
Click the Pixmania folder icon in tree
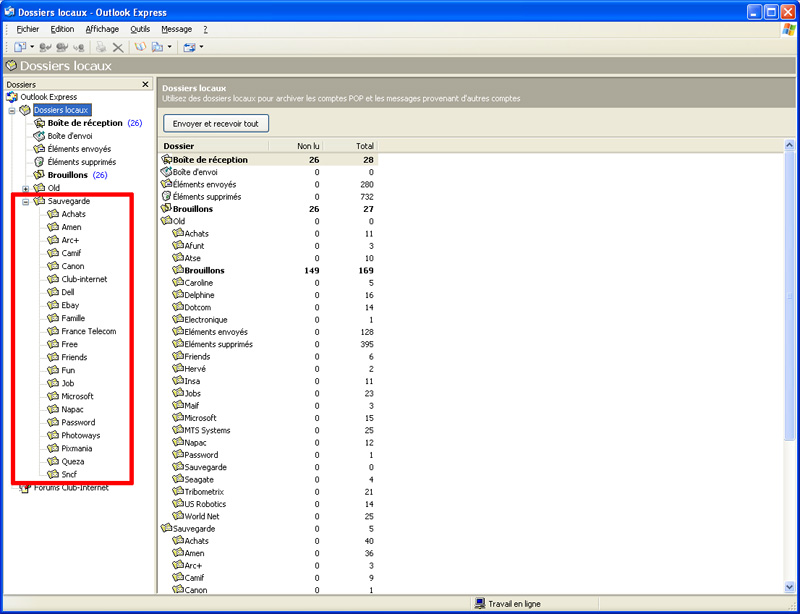[53, 449]
